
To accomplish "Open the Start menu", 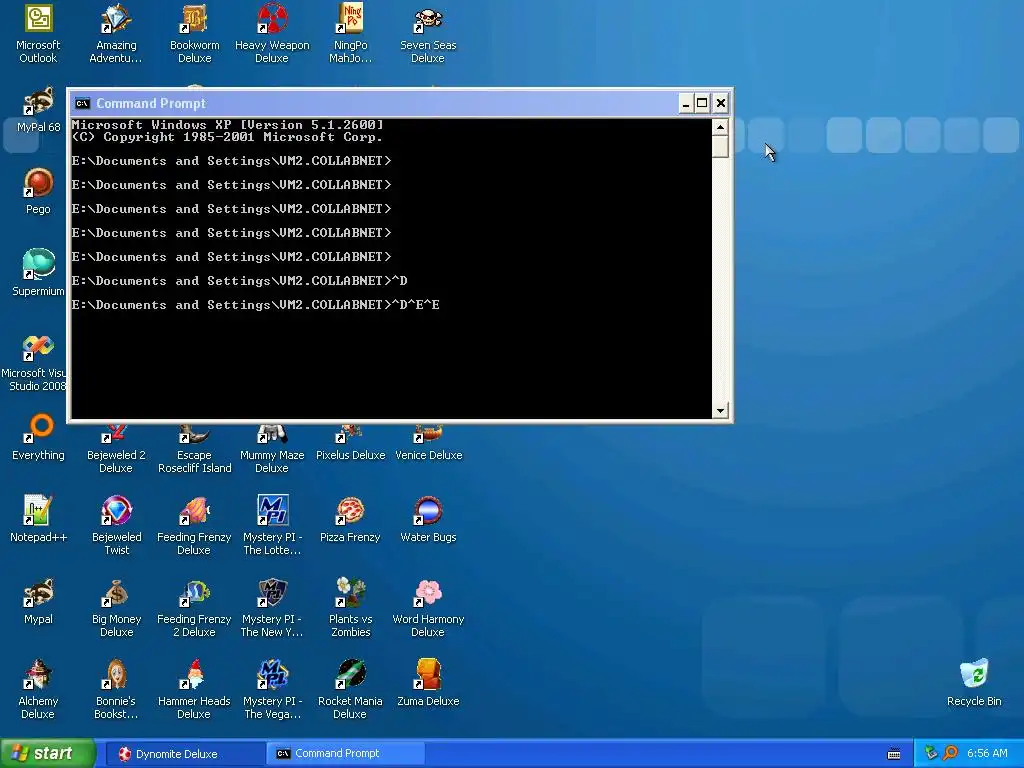I will [x=48, y=754].
